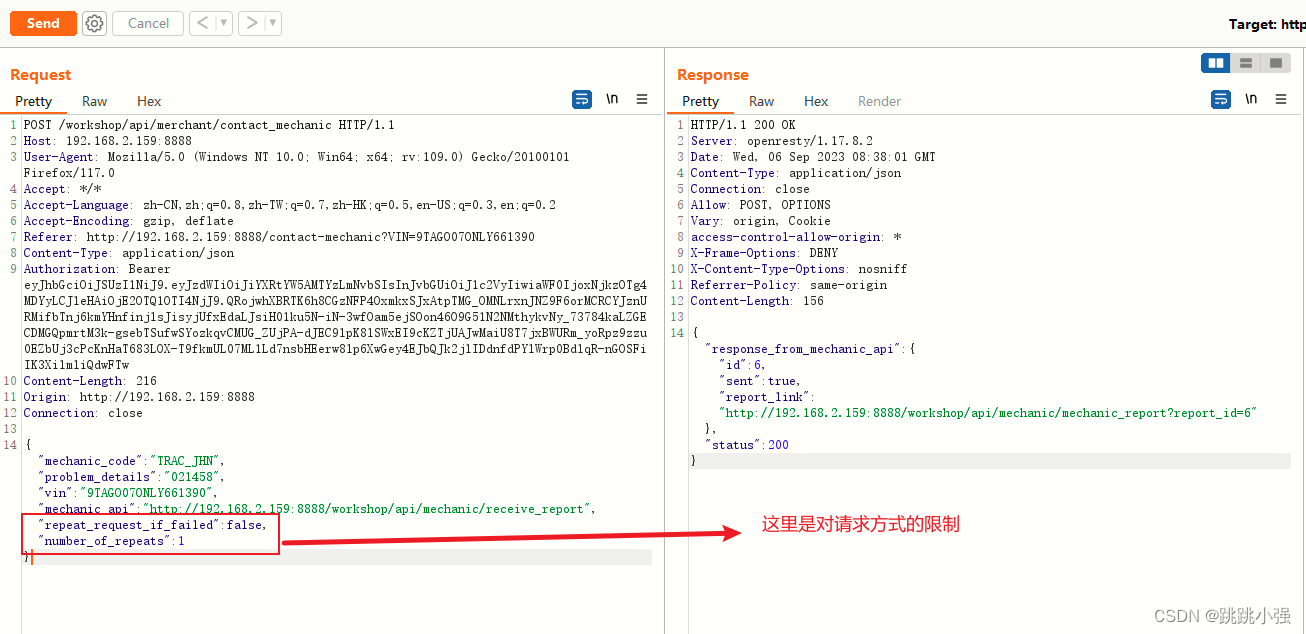
Task: Click the Response panel title
Action: click(x=713, y=75)
